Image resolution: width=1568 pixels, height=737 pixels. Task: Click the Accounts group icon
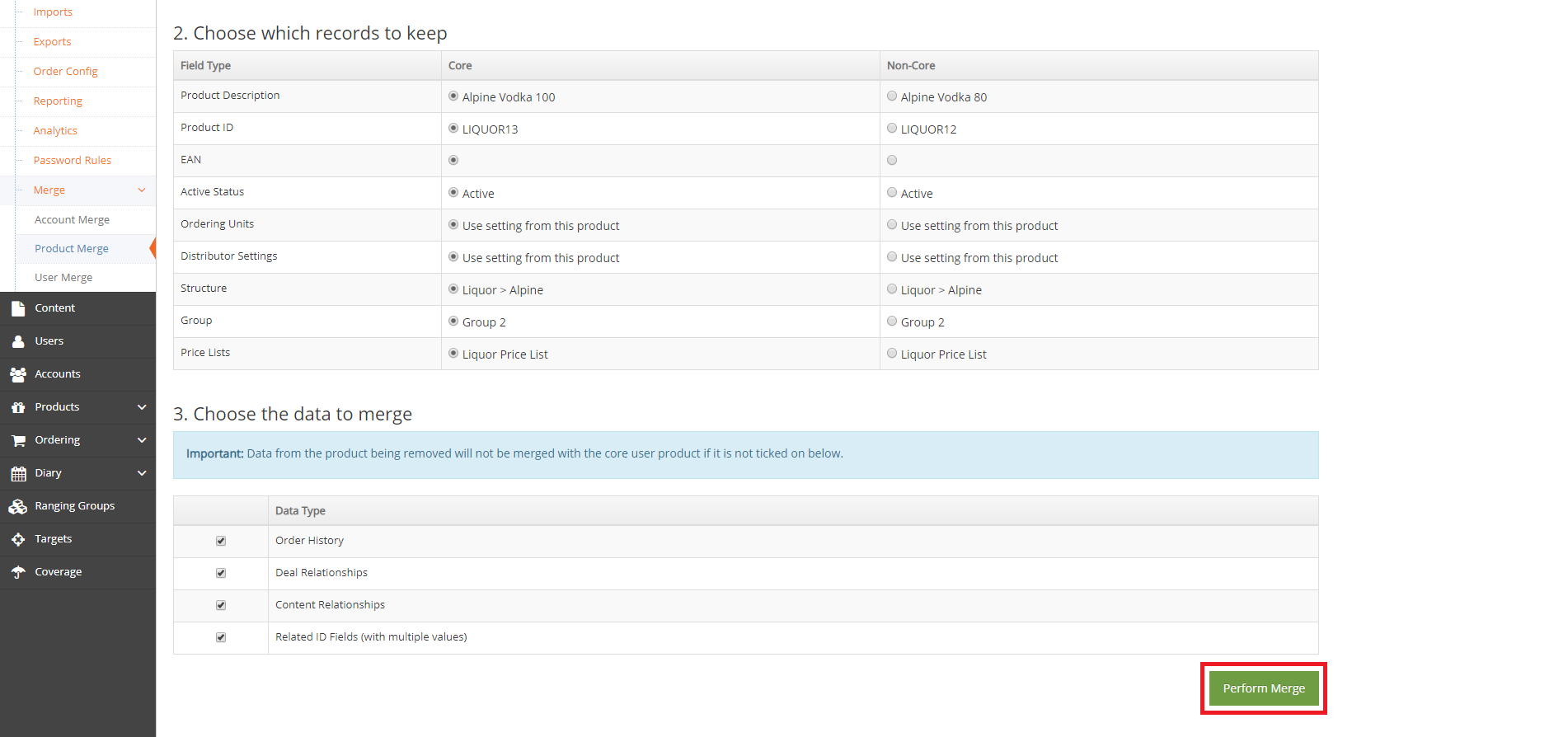[x=18, y=374]
